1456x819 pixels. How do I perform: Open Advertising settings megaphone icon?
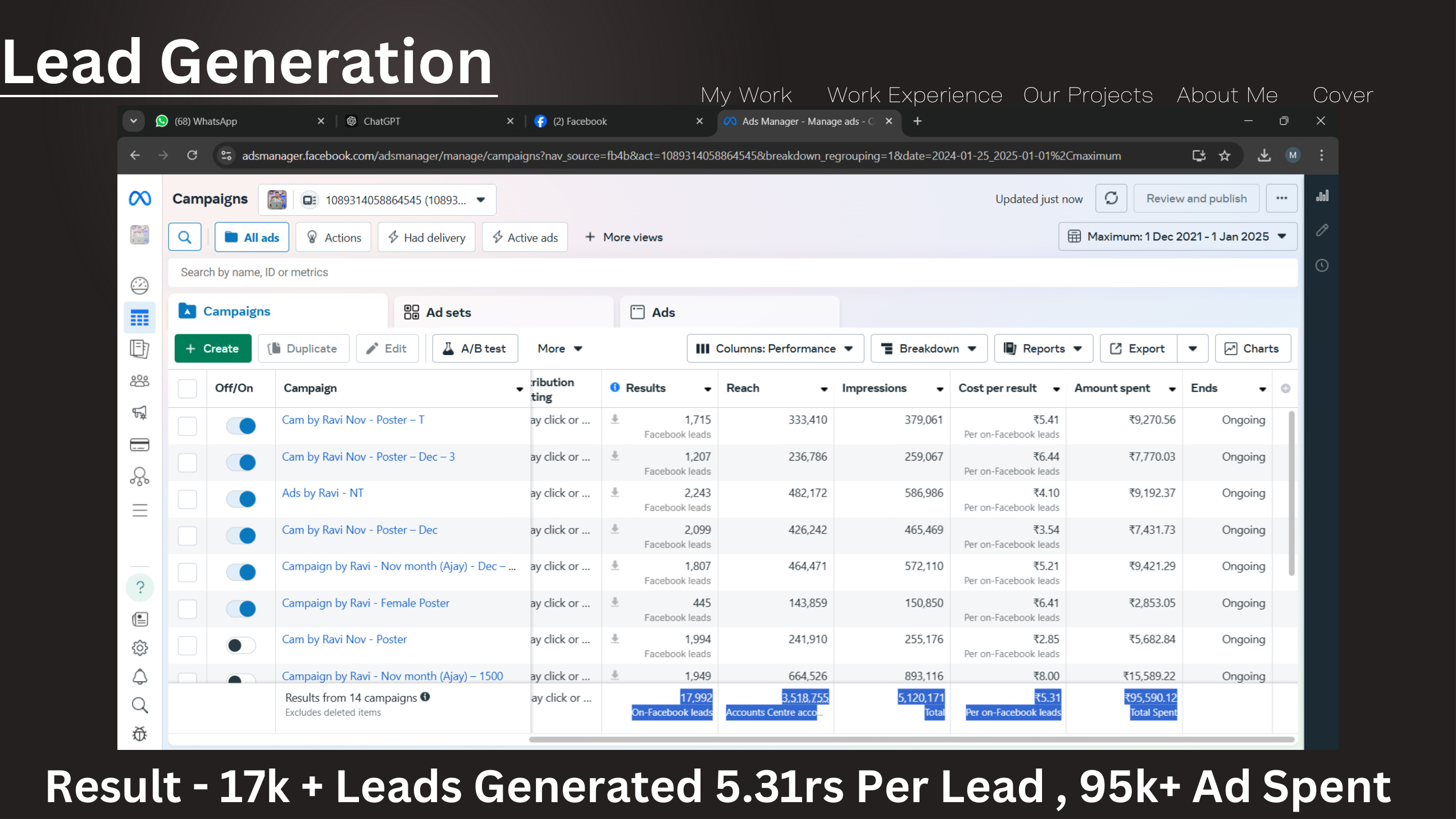(140, 413)
